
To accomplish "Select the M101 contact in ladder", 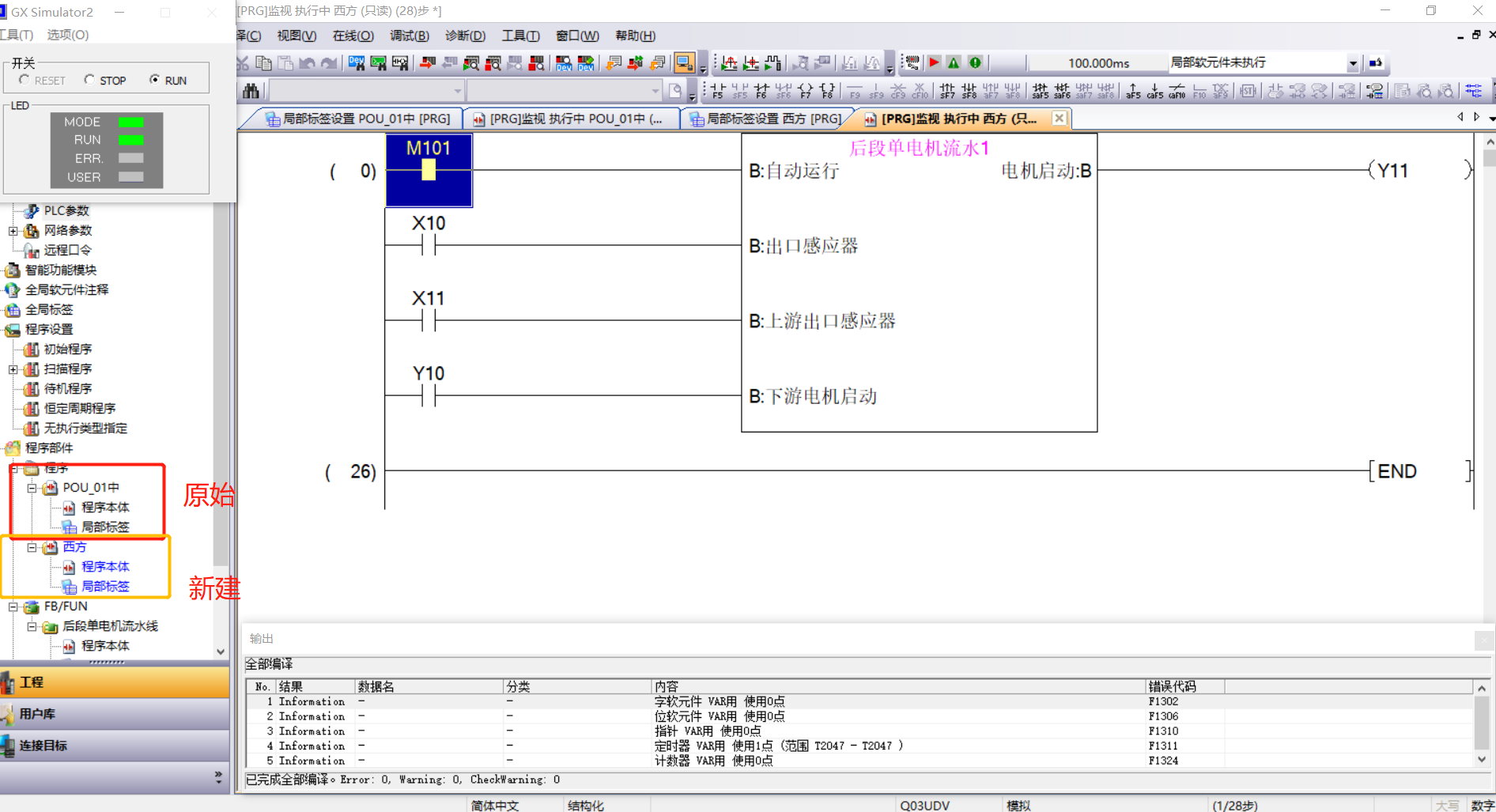I will pos(429,169).
